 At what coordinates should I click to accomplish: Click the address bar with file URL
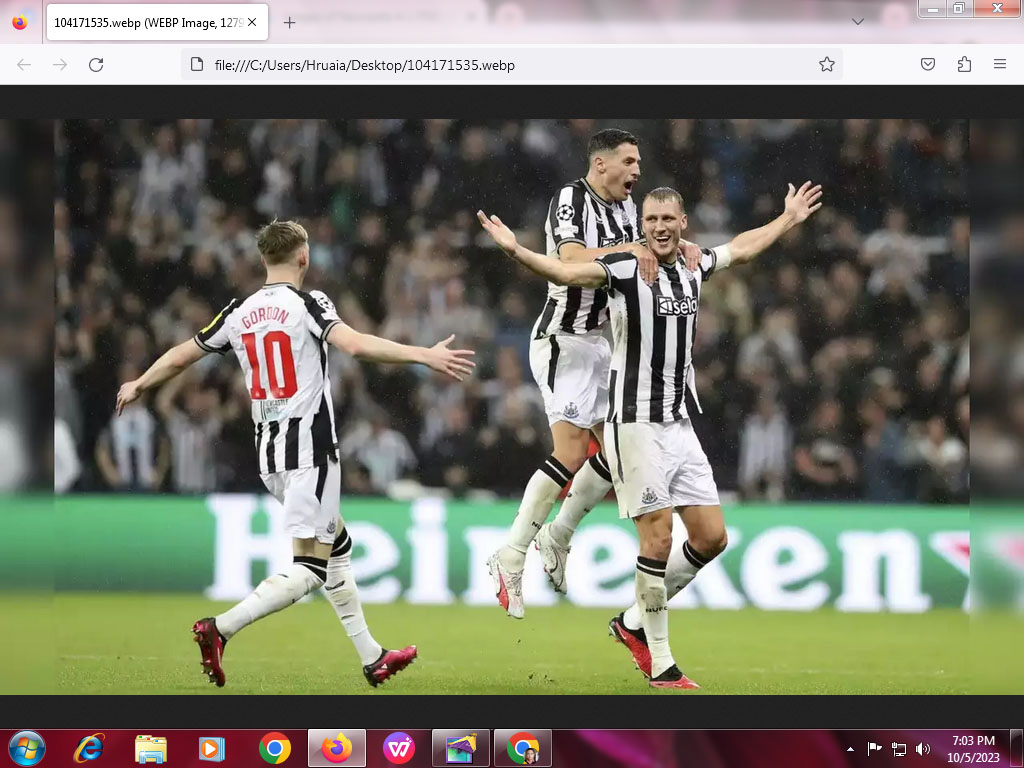click(500, 65)
